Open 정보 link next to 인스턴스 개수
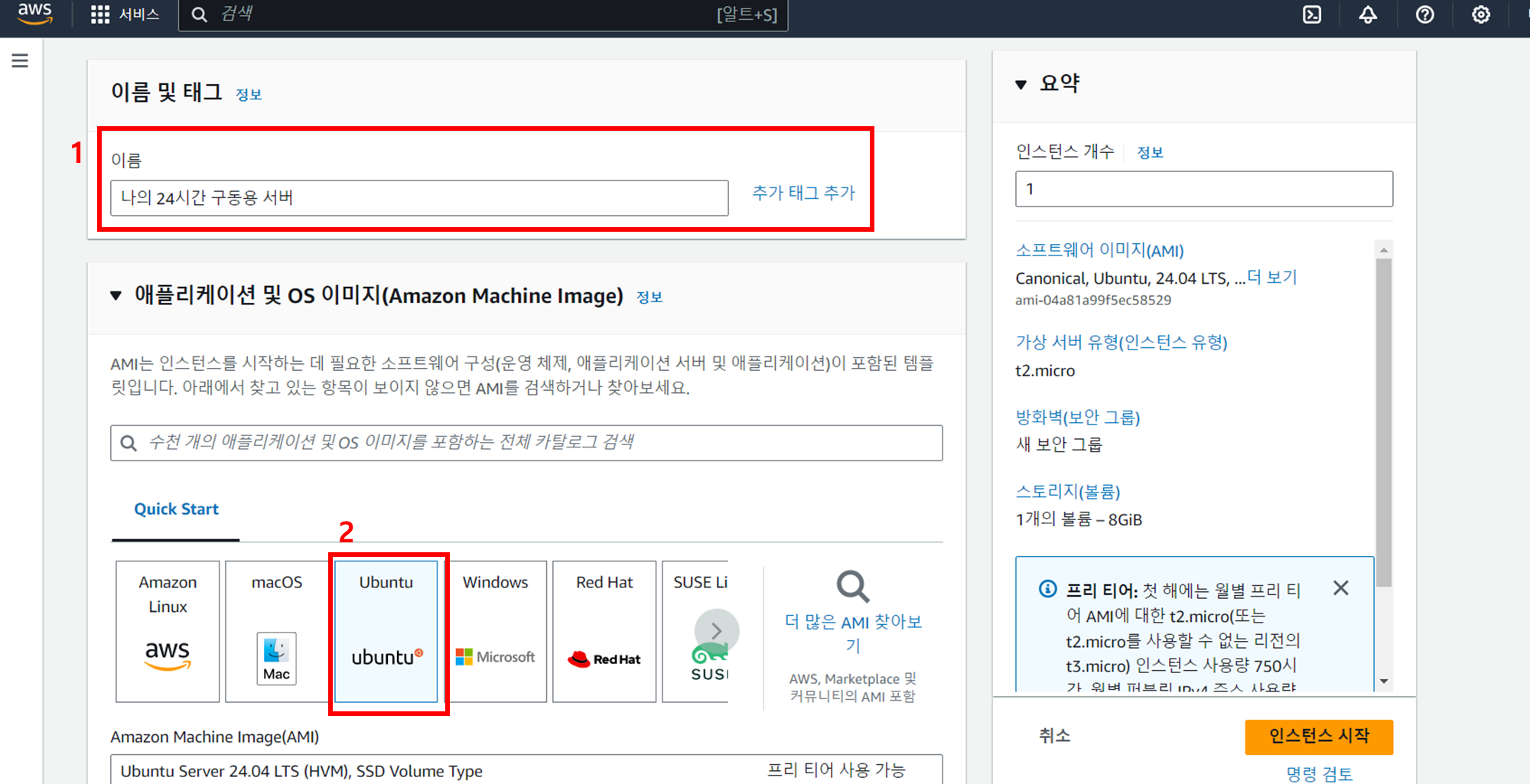Screen dimensions: 1530x784 (x=1150, y=153)
